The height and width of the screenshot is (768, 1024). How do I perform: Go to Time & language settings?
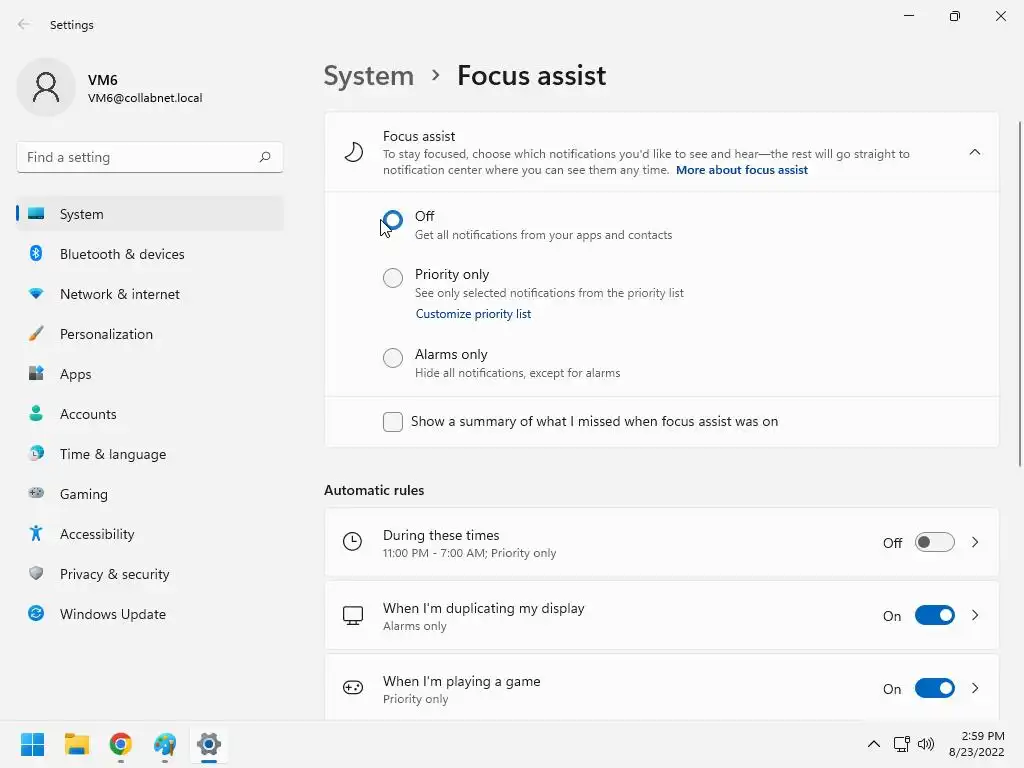113,454
